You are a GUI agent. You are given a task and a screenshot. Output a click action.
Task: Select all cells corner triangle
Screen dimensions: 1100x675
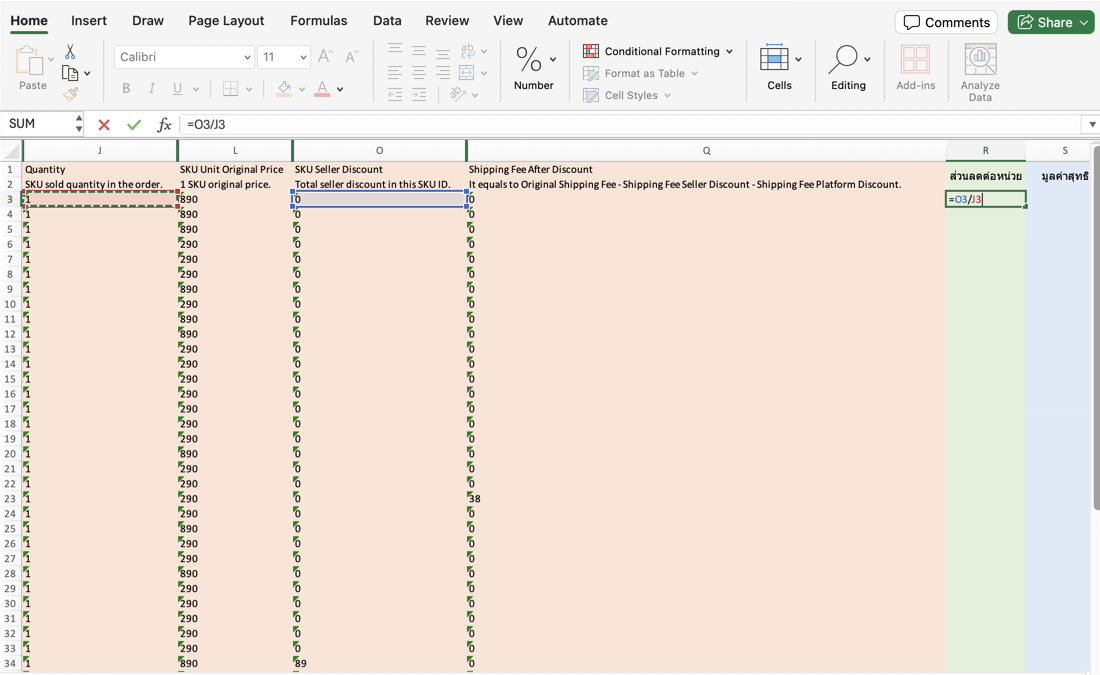point(11,151)
